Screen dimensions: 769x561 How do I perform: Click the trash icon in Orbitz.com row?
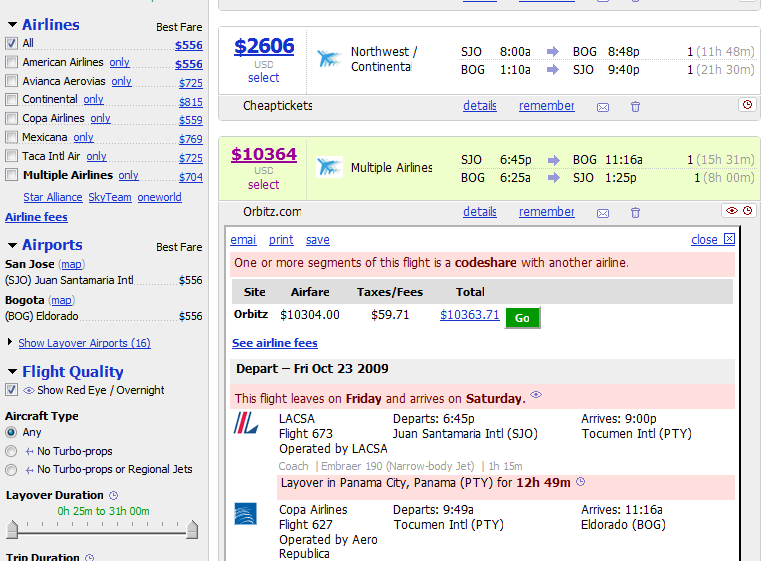635,212
